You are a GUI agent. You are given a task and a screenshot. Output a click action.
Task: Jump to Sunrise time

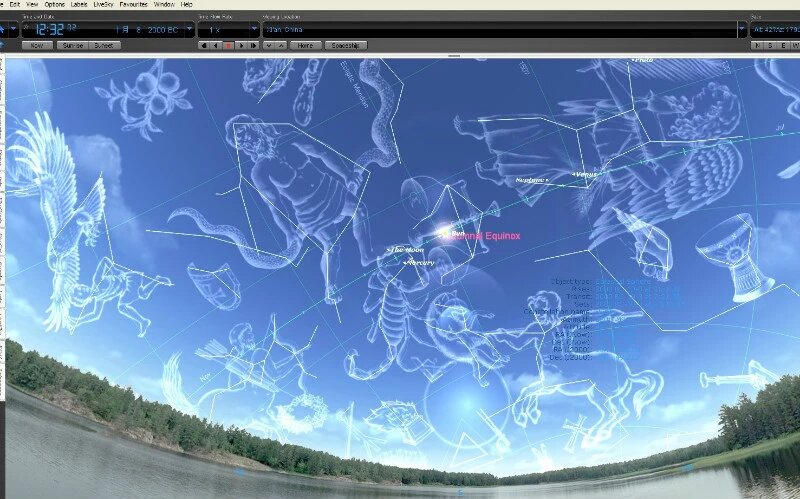click(73, 45)
